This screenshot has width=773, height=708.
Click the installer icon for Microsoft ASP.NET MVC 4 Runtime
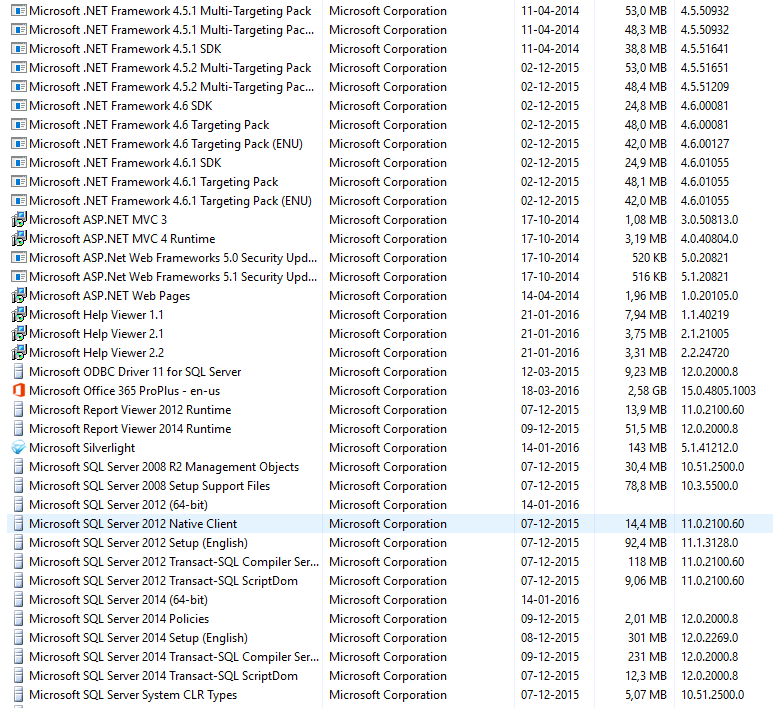(x=19, y=239)
